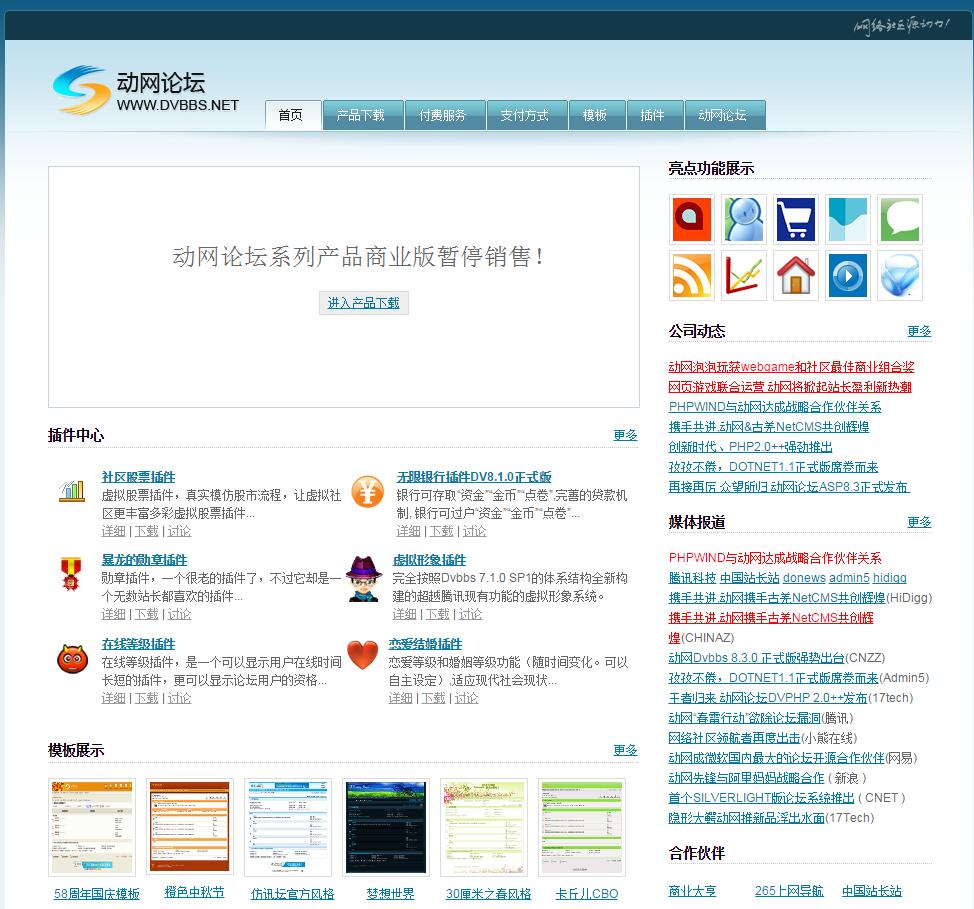Open the 仿讯坛官方风格 template thumbnail
The width and height of the screenshot is (974, 909).
point(288,827)
